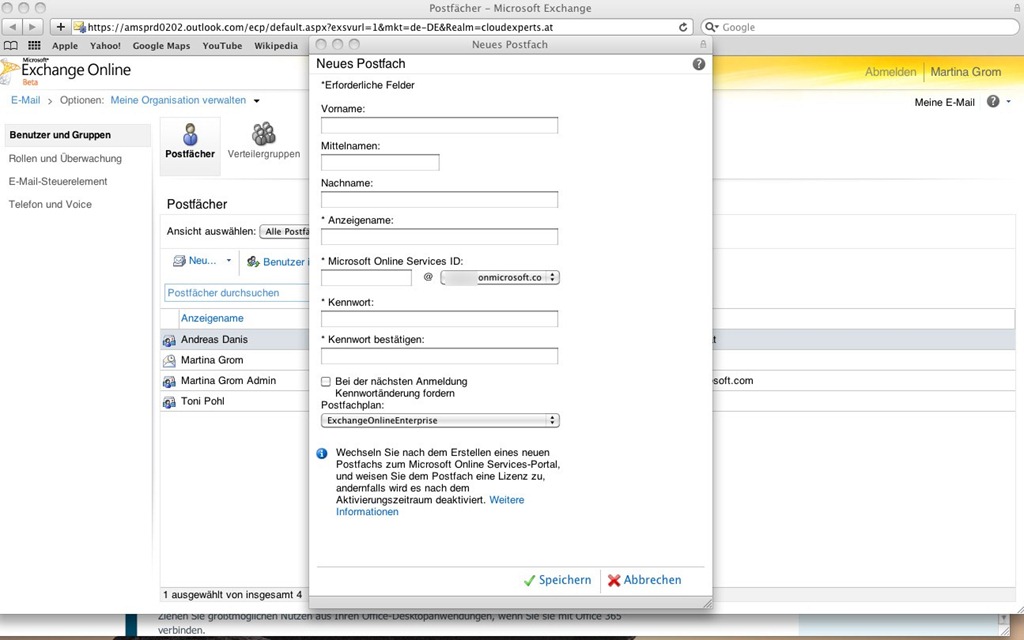1024x640 pixels.
Task: Click the reload page icon in address bar
Action: pos(684,27)
